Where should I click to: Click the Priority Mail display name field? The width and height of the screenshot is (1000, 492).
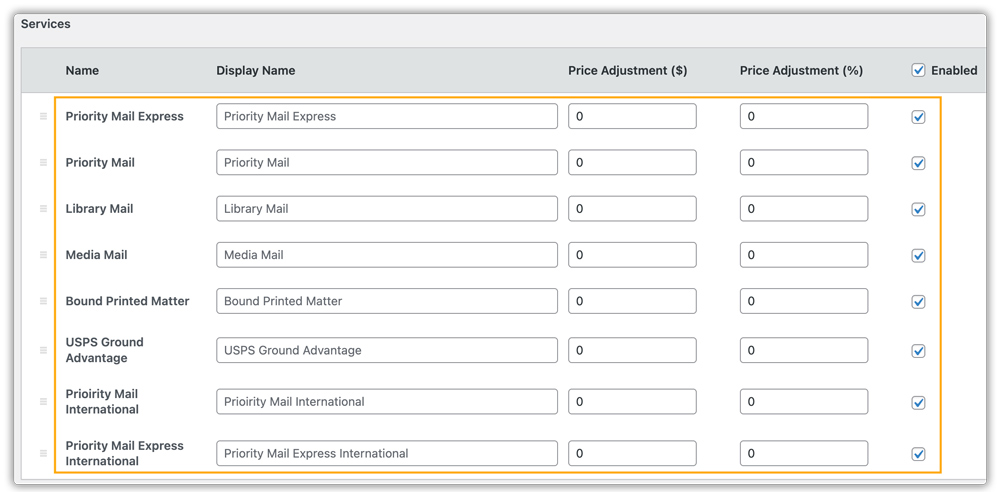point(387,163)
